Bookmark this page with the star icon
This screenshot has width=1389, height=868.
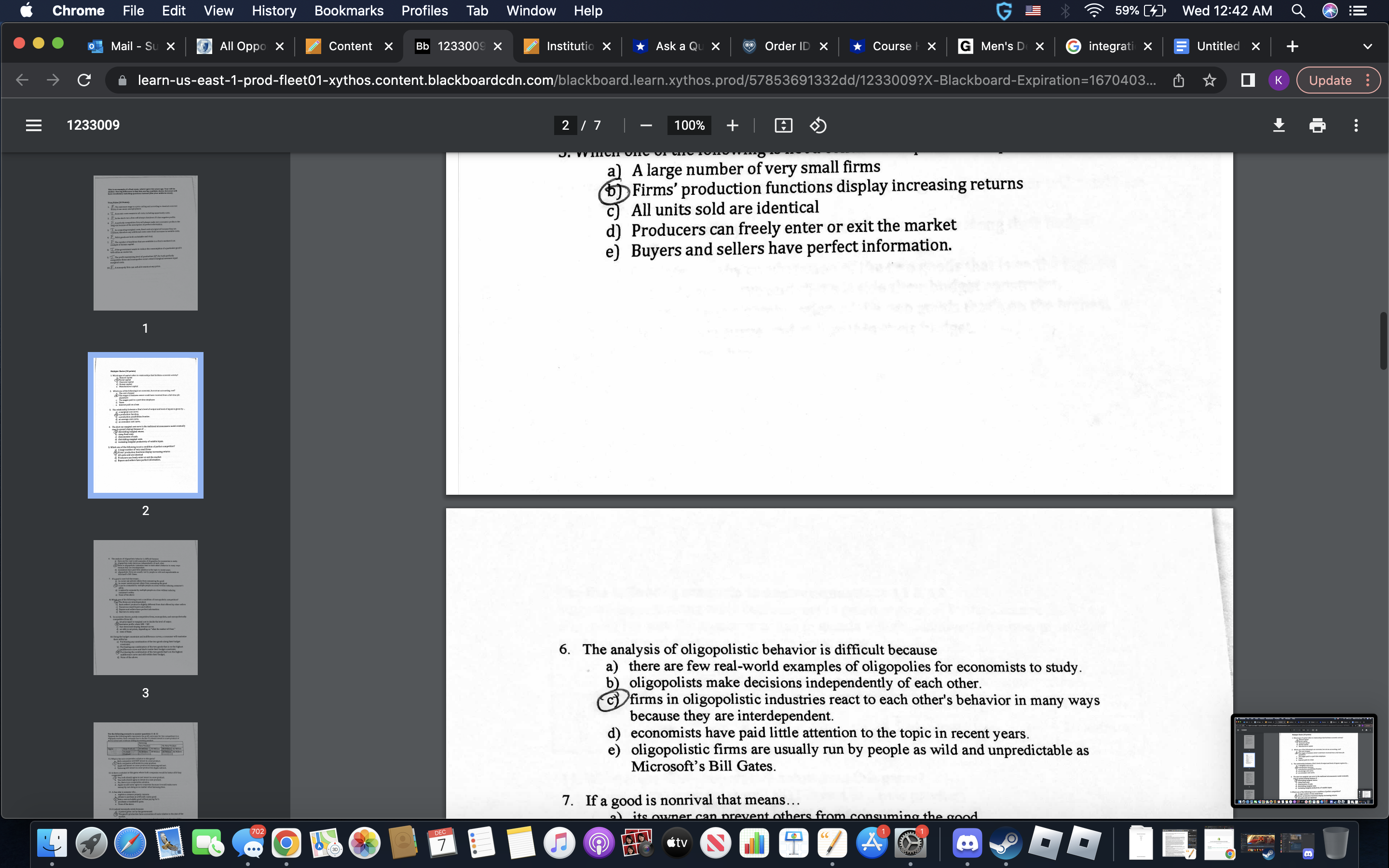click(1209, 81)
